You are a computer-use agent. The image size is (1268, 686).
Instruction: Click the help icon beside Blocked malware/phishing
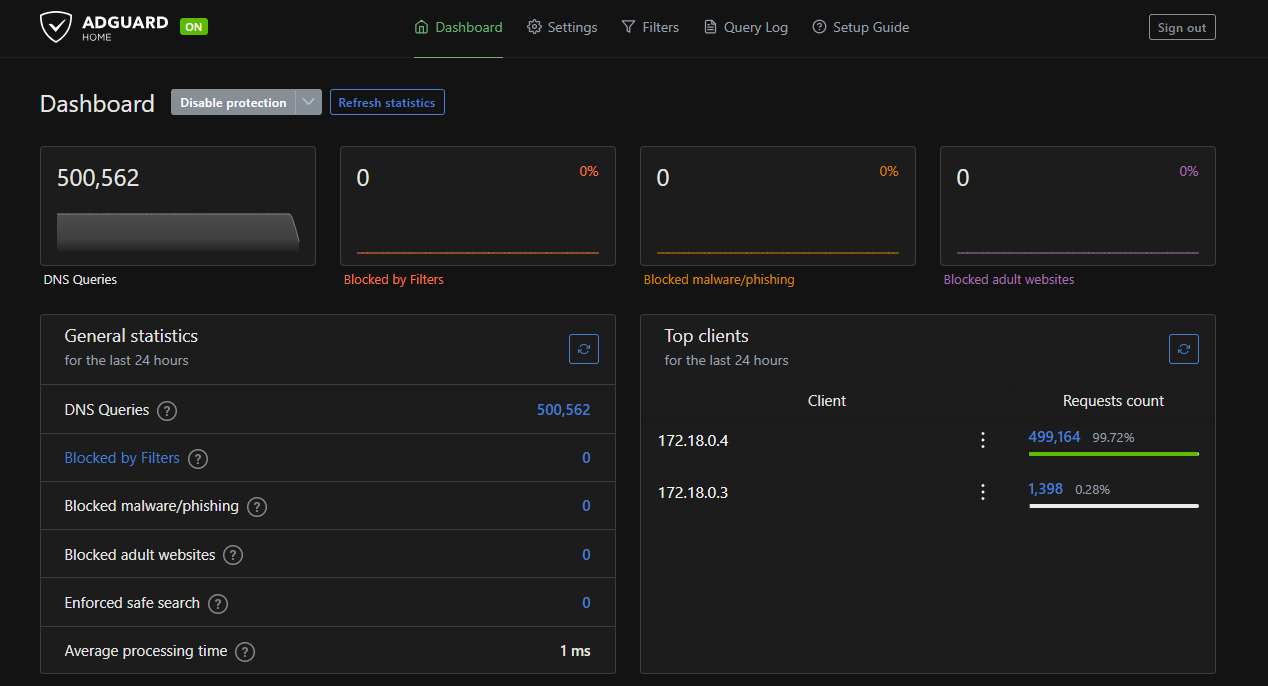pyautogui.click(x=257, y=506)
